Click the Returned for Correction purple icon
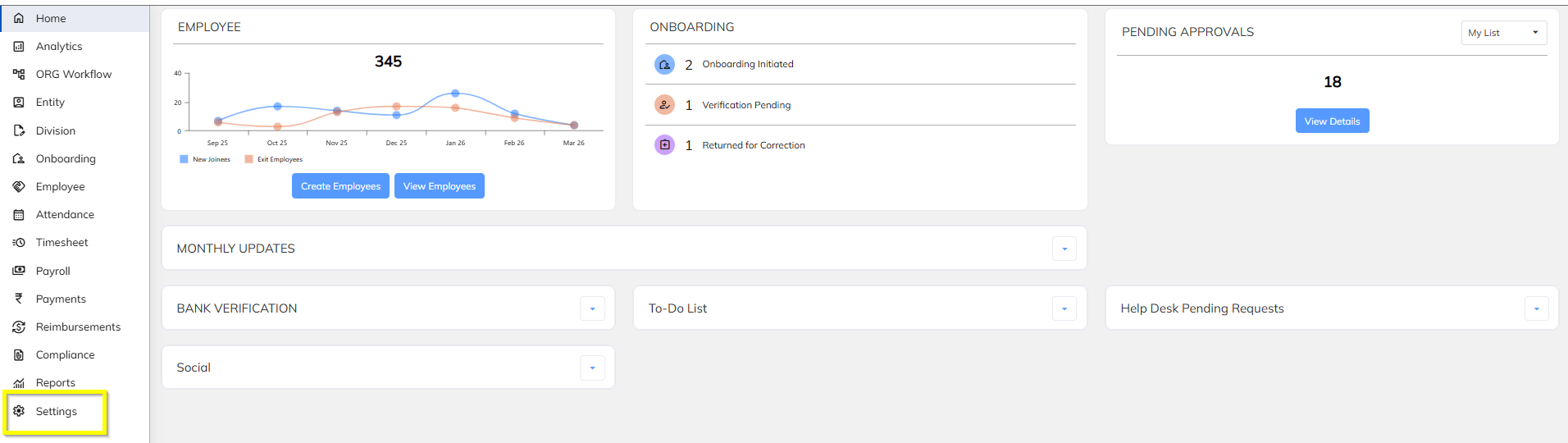Screen dimensions: 1568x443 coord(664,145)
